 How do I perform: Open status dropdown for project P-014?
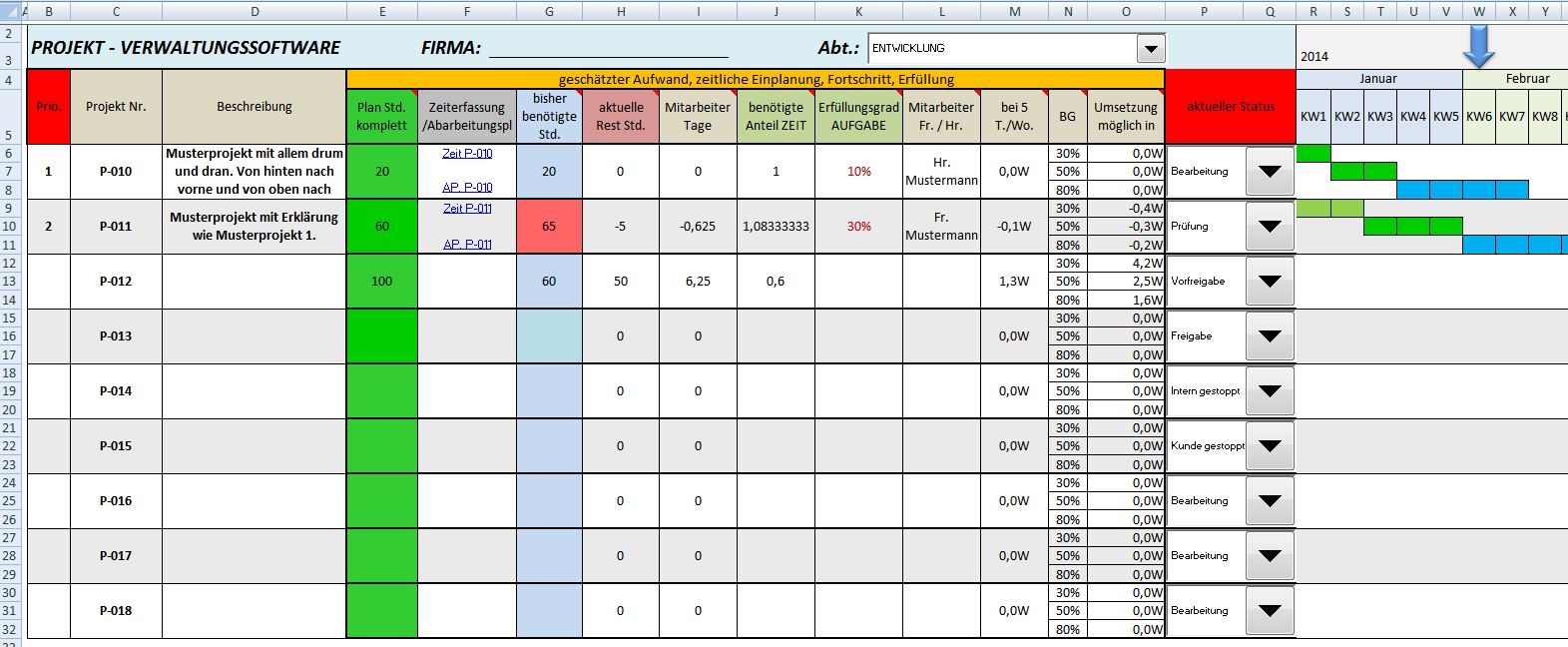(x=1270, y=391)
